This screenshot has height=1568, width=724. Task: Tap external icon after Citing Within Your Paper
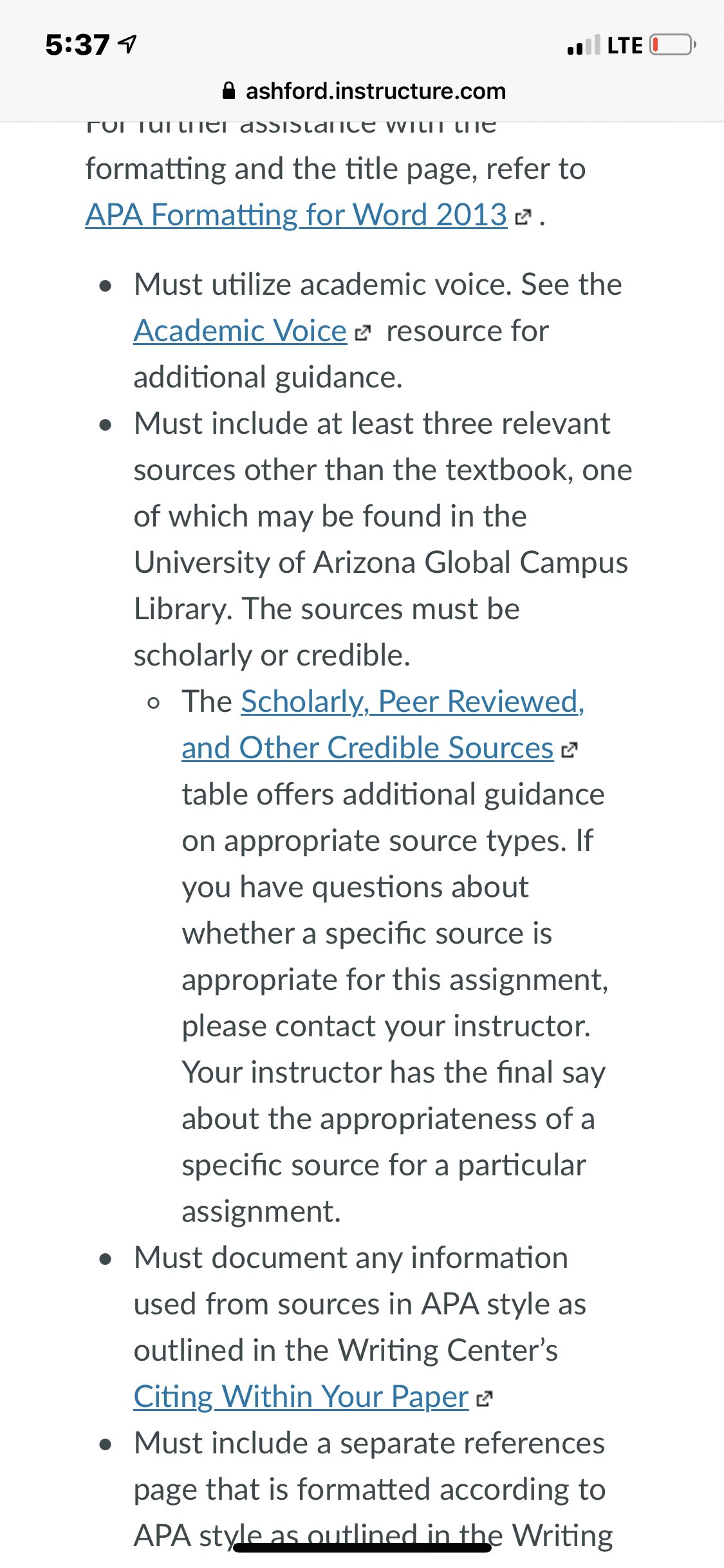(484, 1399)
